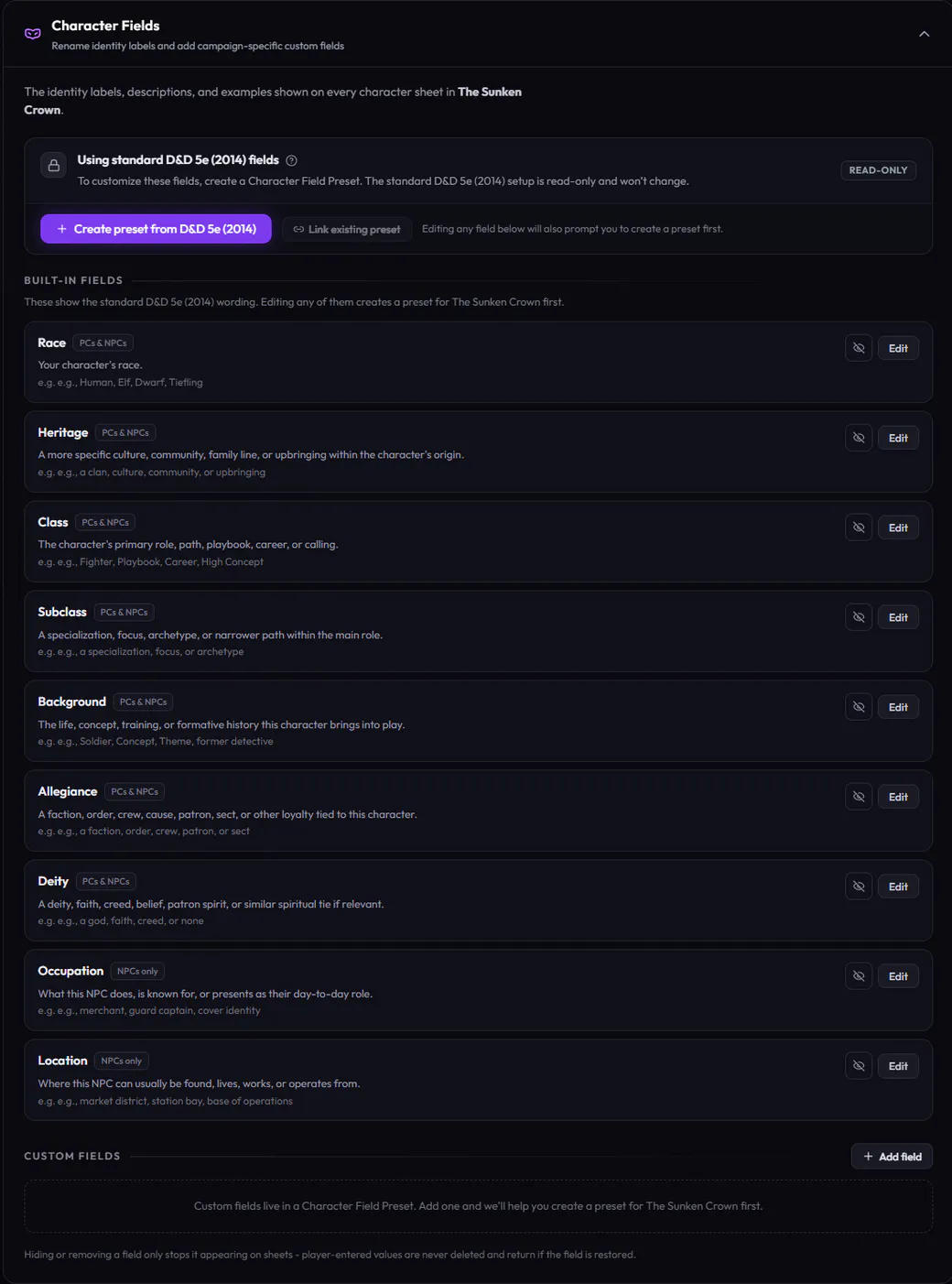The image size is (952, 1284).
Task: Click Link existing preset
Action: coord(347,229)
